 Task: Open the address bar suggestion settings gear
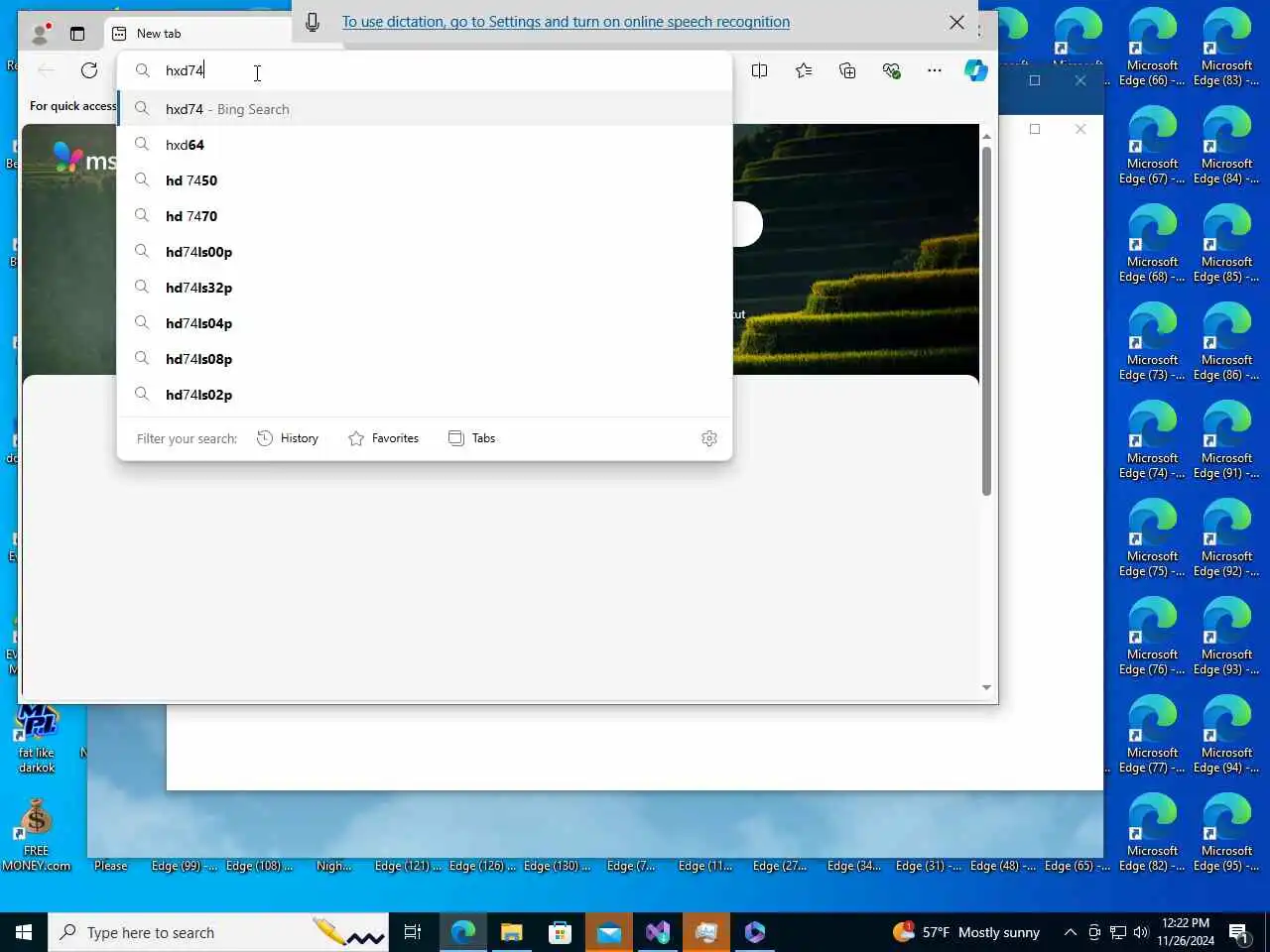(x=709, y=438)
